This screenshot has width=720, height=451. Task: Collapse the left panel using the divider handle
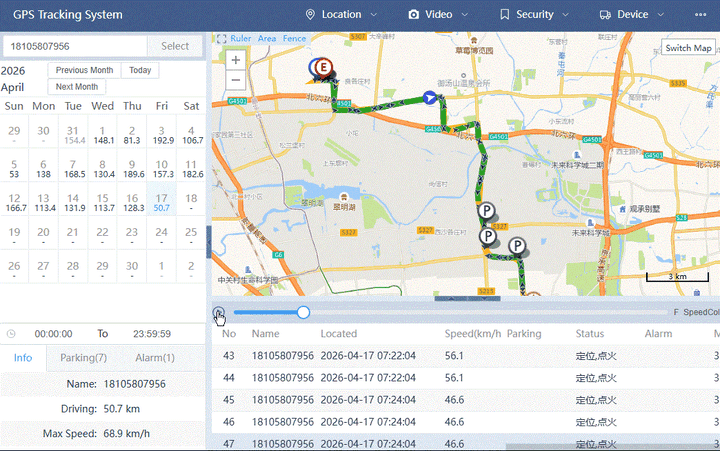[x=209, y=241]
